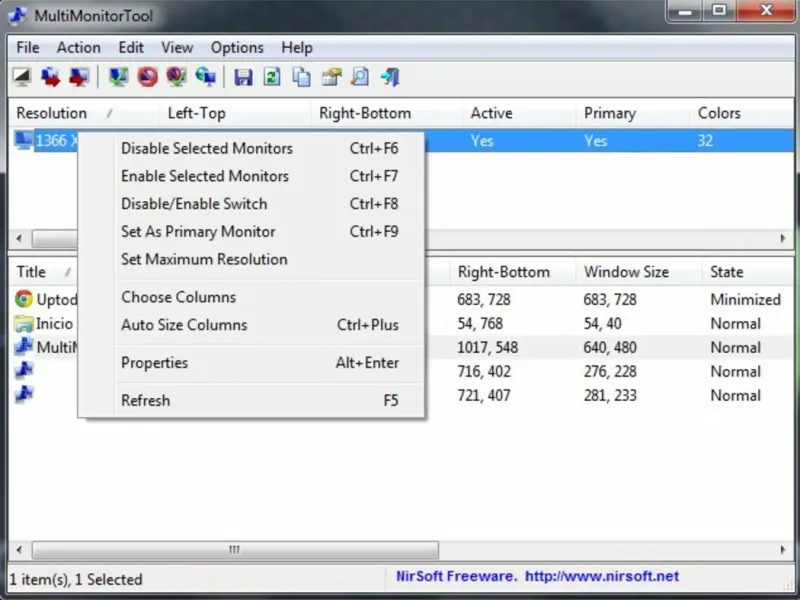
Task: Click the '1 item(s), 1 Selected' status text
Action: (x=76, y=580)
